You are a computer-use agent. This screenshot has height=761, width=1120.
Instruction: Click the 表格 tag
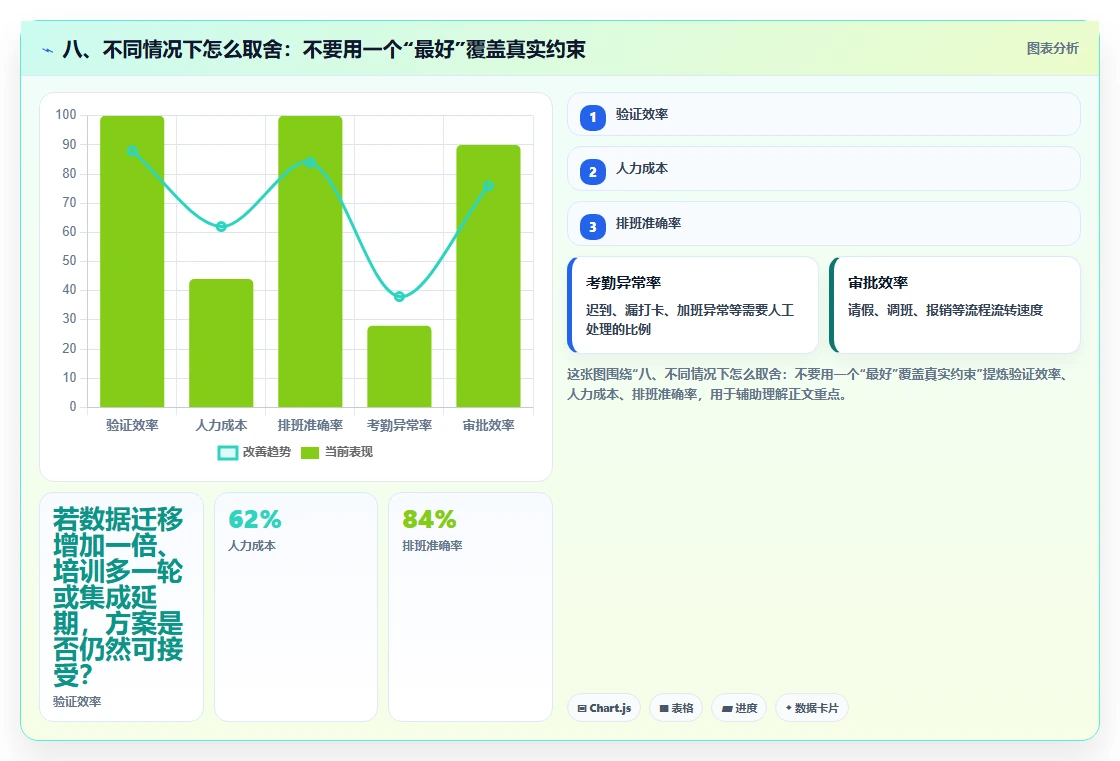tap(676, 708)
